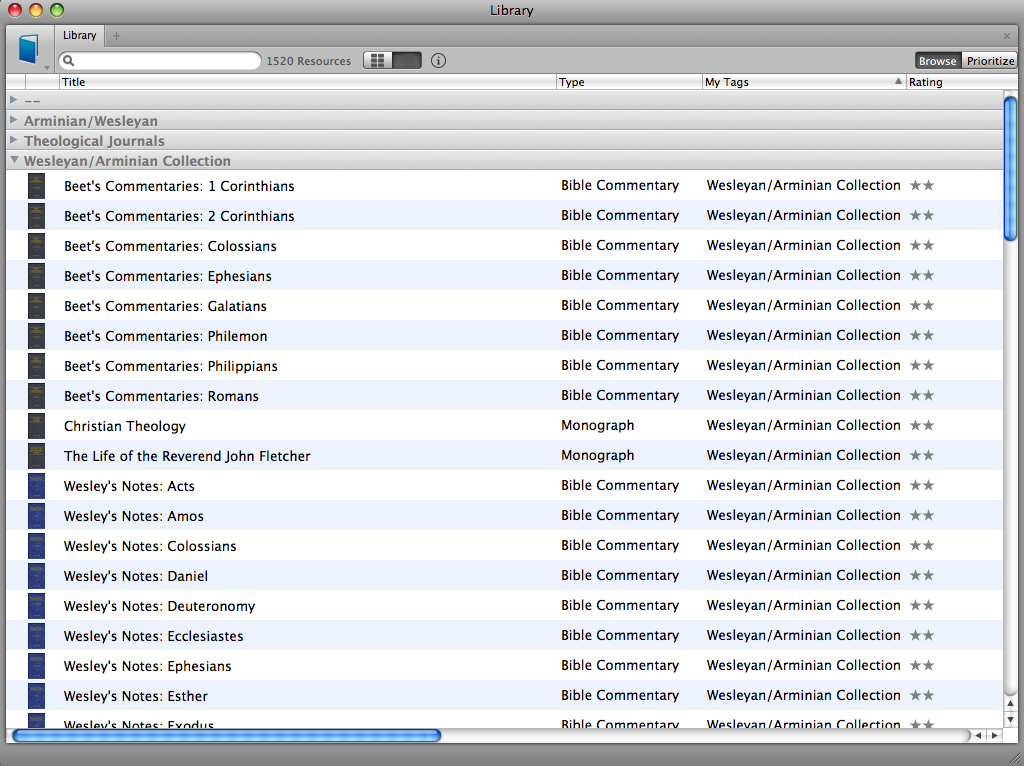
Task: Click cover icon of Beet's Commentaries: 1 Corinthians
Action: pos(37,186)
